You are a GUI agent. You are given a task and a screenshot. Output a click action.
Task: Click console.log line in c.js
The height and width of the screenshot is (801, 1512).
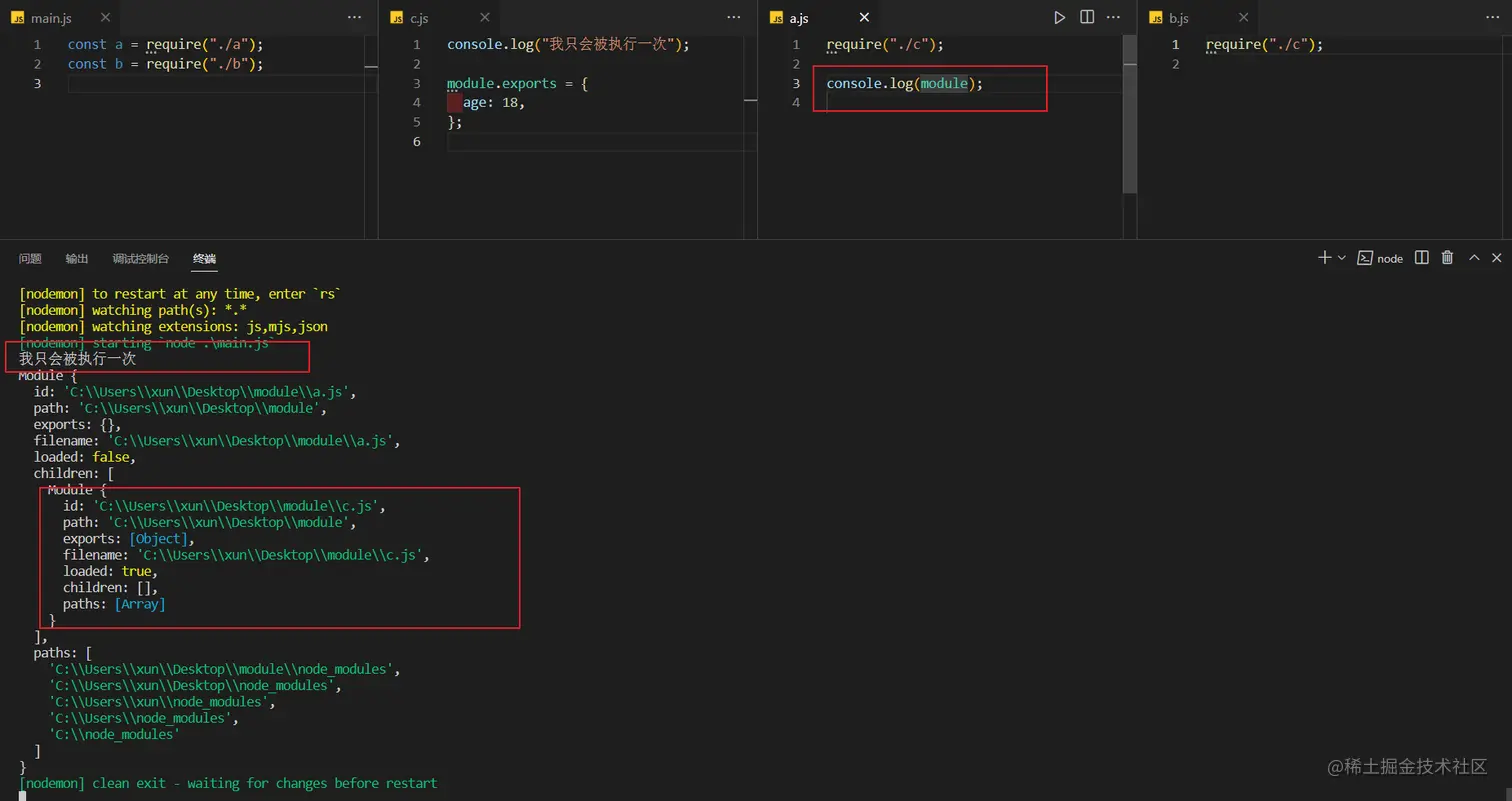(568, 44)
